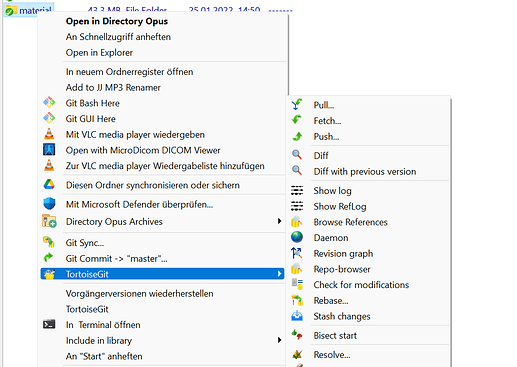Select 'An "Start" anheften'
Viewport: 517px width, 367px height.
(104, 356)
